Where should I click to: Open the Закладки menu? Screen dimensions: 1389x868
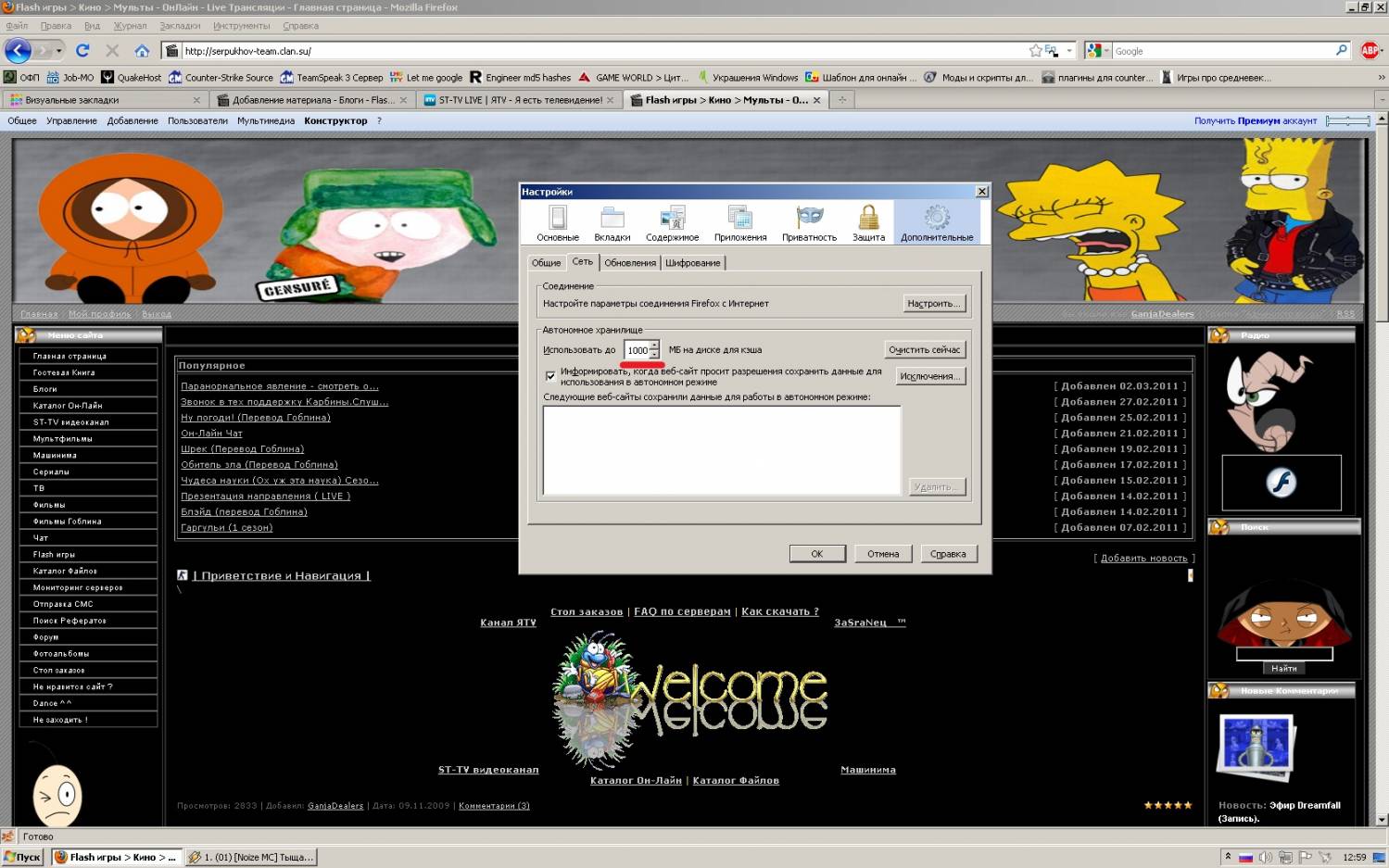[x=180, y=26]
